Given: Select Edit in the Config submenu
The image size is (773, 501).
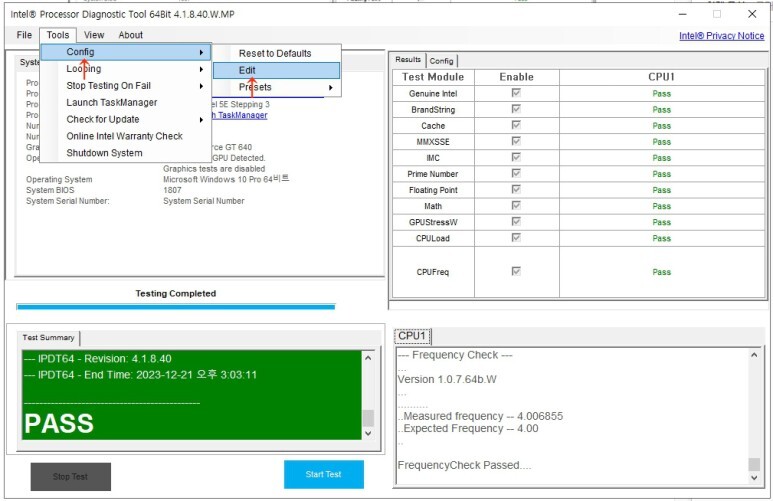Looking at the screenshot, I should (x=277, y=70).
